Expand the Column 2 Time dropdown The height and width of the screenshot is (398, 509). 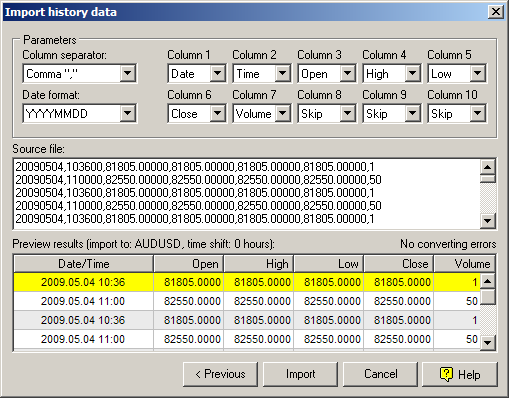point(283,73)
